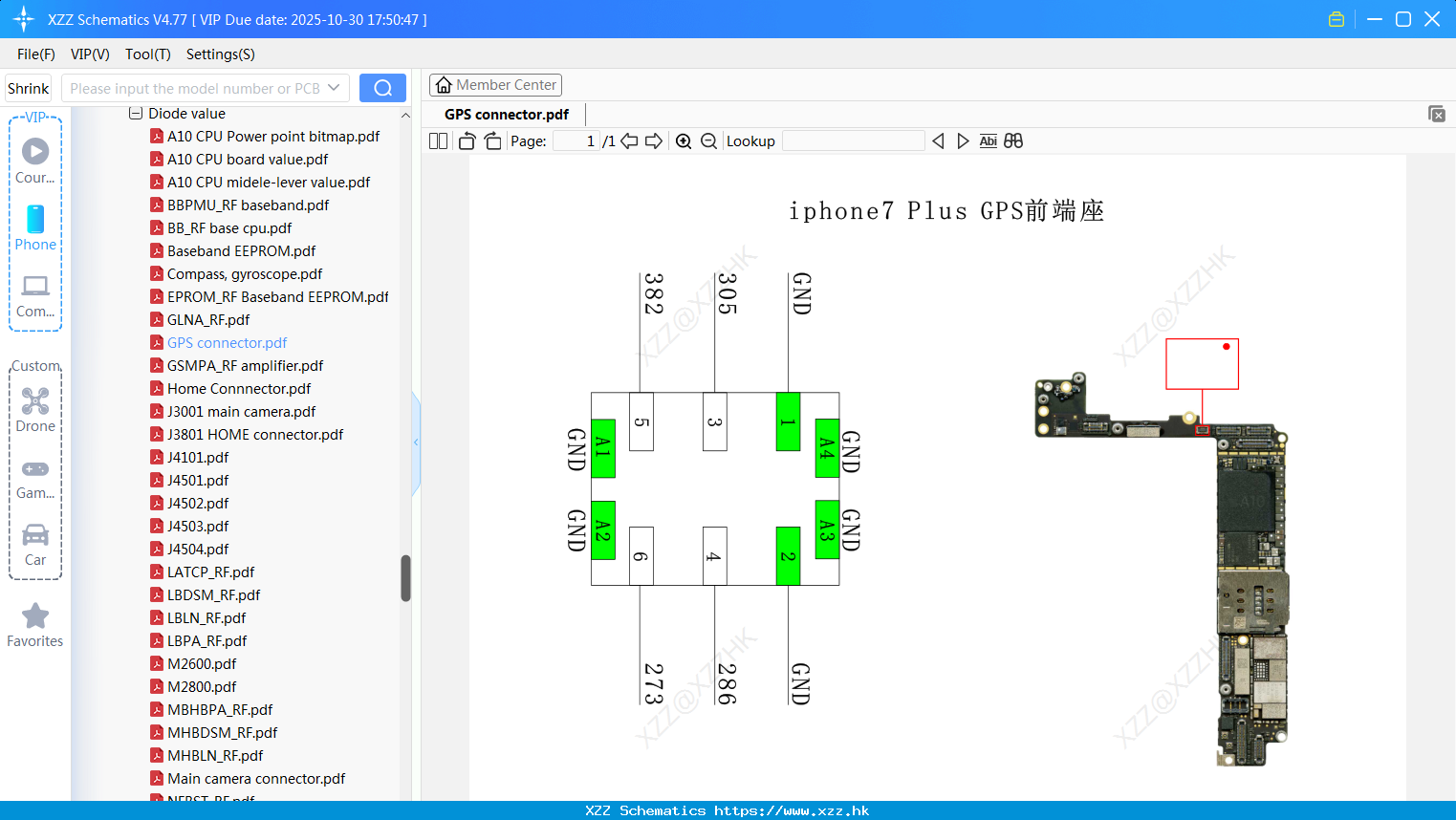Click the iPhone 7 Plus board thumbnail image
The width and height of the screenshot is (1456, 820).
[1162, 570]
